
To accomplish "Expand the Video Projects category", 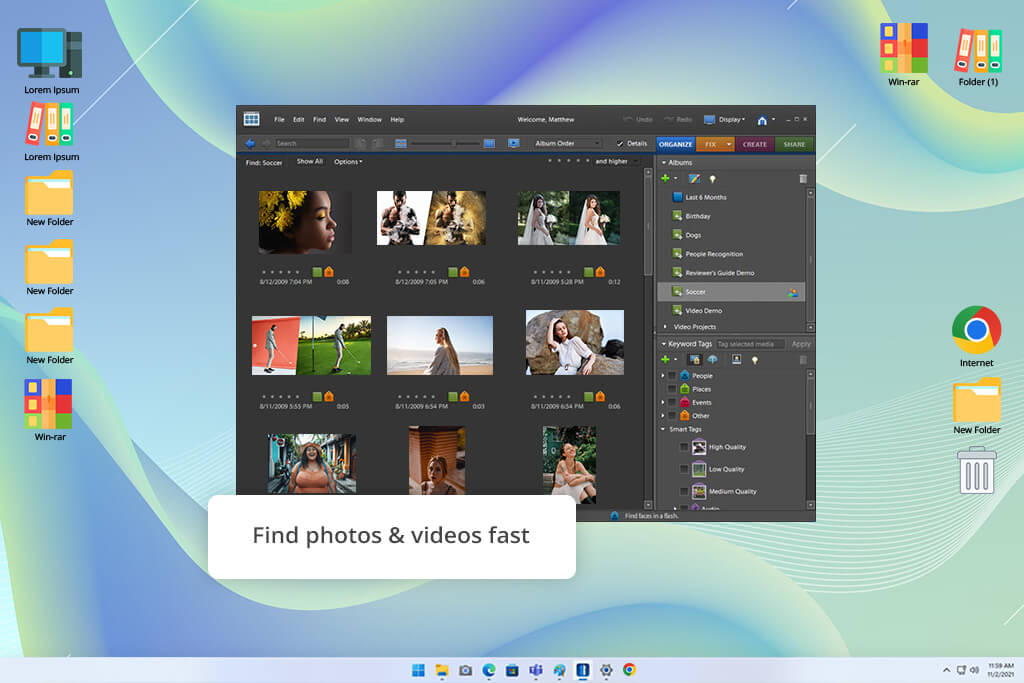I will pyautogui.click(x=665, y=326).
